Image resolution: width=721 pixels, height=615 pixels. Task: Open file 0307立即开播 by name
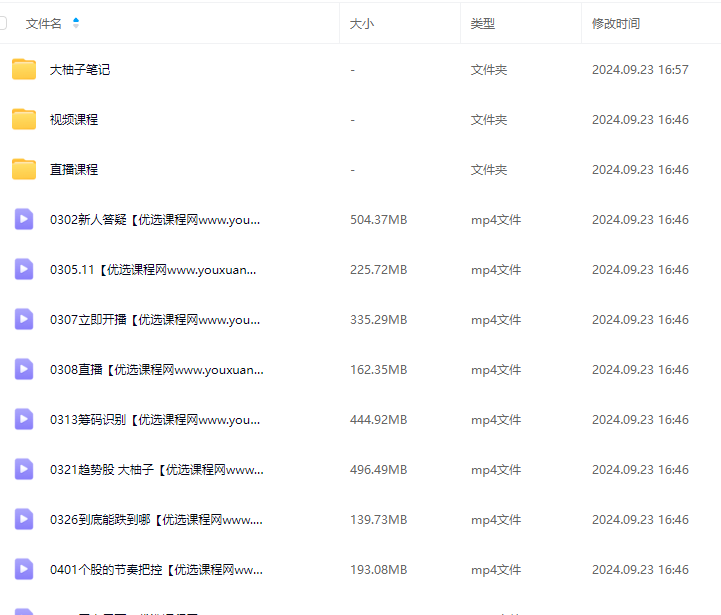tap(155, 320)
